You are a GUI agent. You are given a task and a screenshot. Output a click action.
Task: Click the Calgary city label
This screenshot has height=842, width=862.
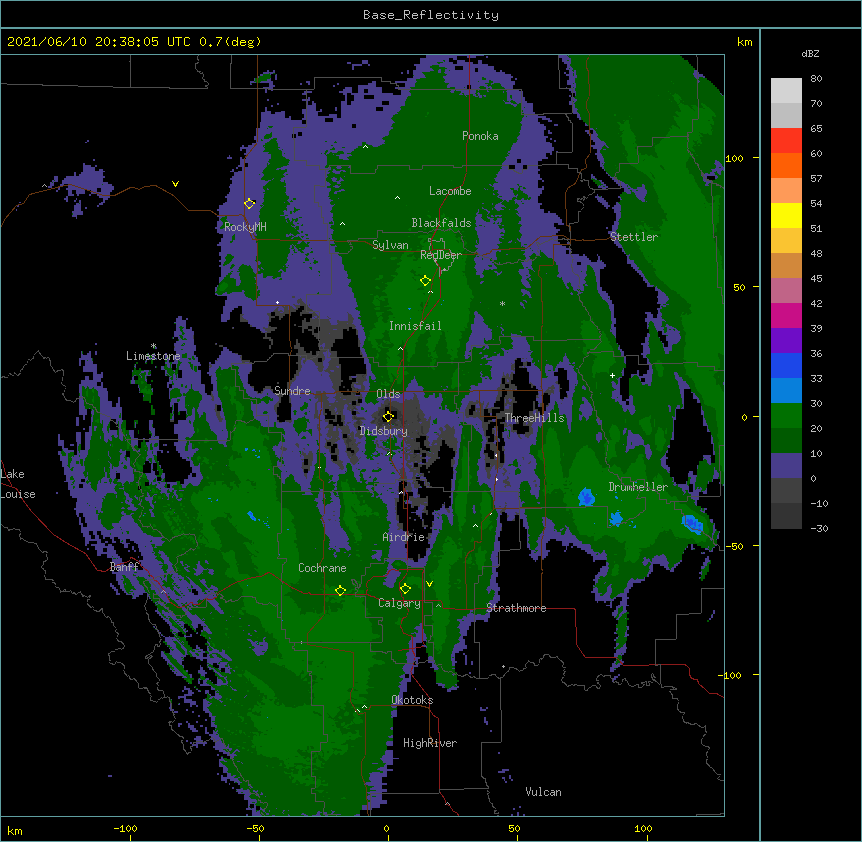[399, 603]
